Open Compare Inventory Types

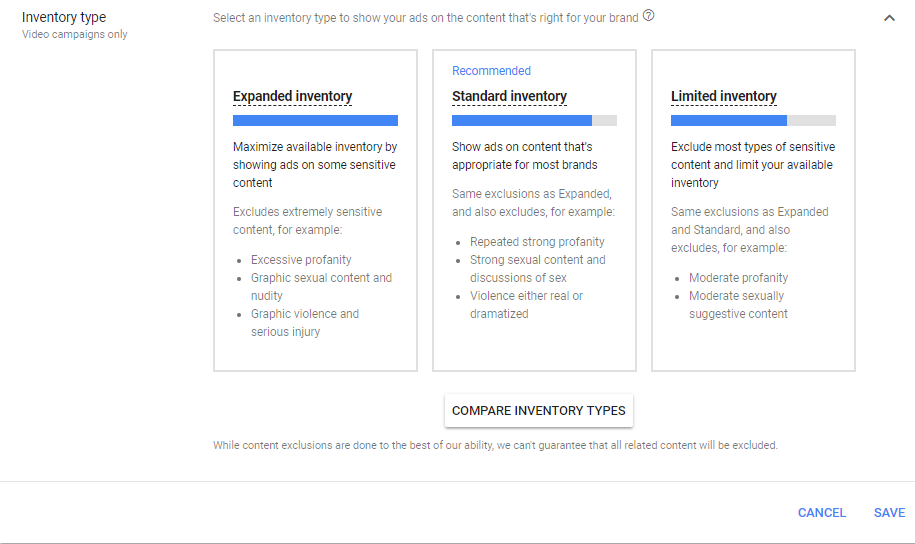539,411
